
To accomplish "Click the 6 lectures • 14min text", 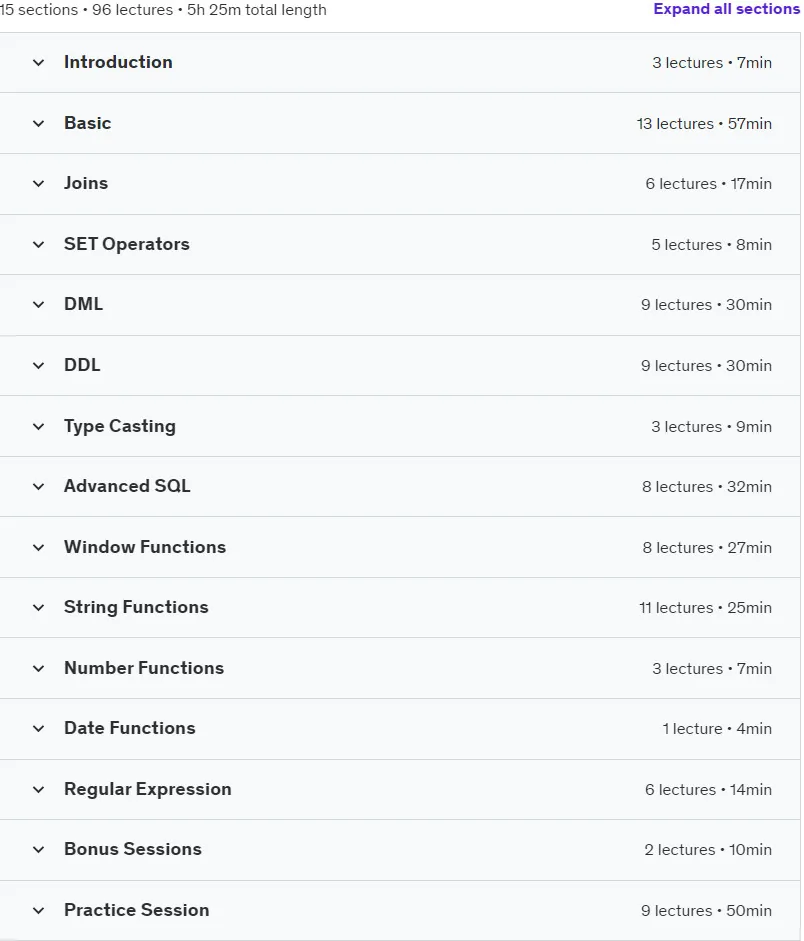I will tap(708, 790).
